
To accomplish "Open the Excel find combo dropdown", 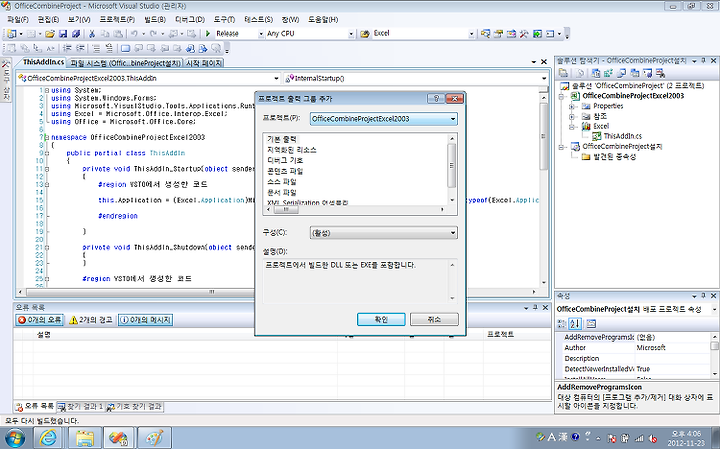I will coord(471,34).
